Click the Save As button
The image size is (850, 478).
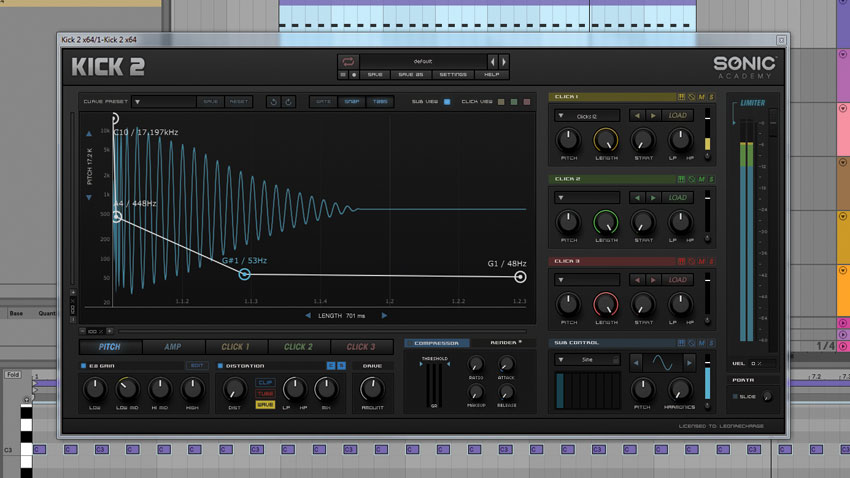pyautogui.click(x=411, y=75)
